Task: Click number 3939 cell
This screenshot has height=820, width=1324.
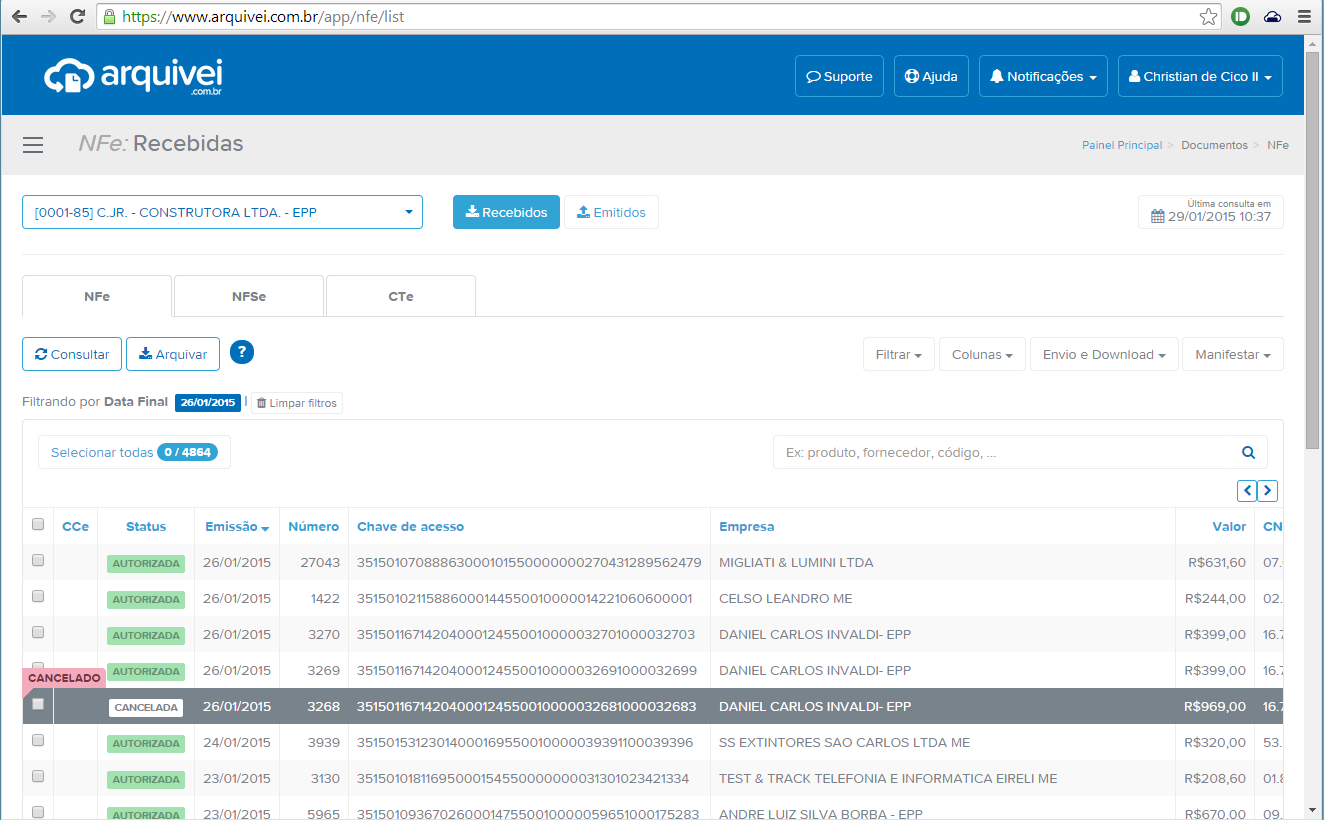Action: [x=325, y=742]
